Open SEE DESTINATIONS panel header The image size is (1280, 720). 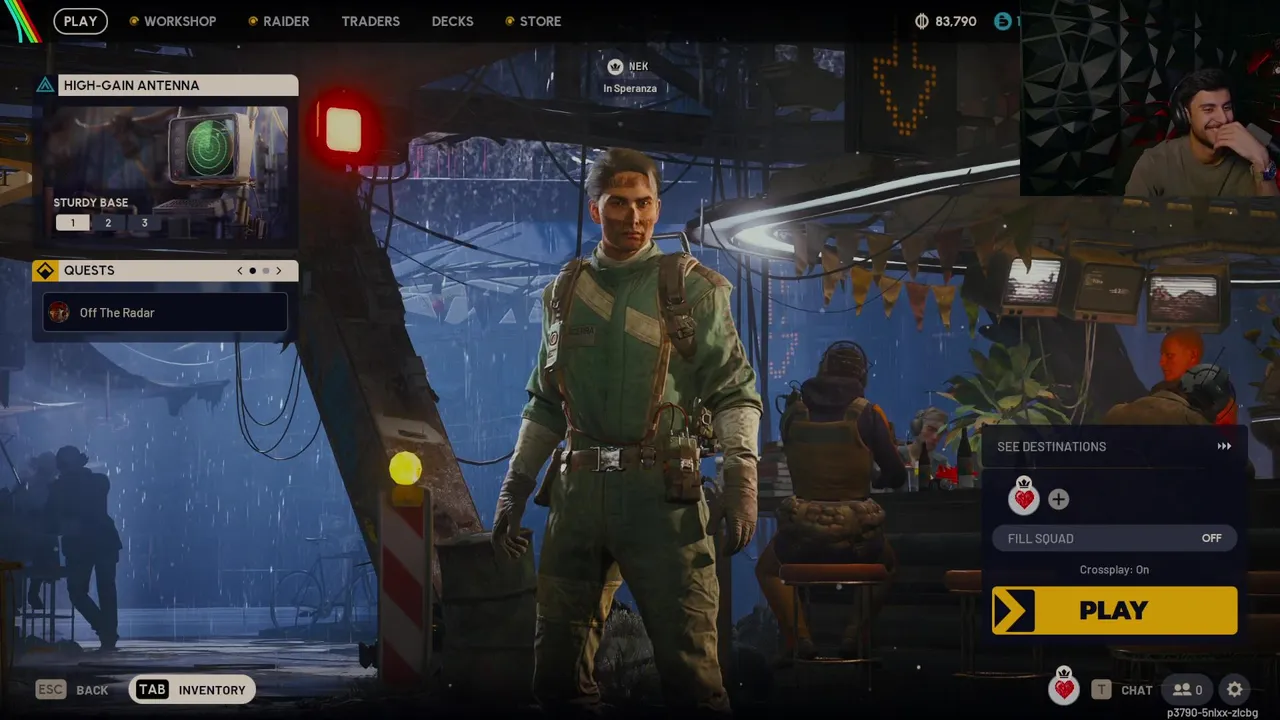click(x=1115, y=446)
